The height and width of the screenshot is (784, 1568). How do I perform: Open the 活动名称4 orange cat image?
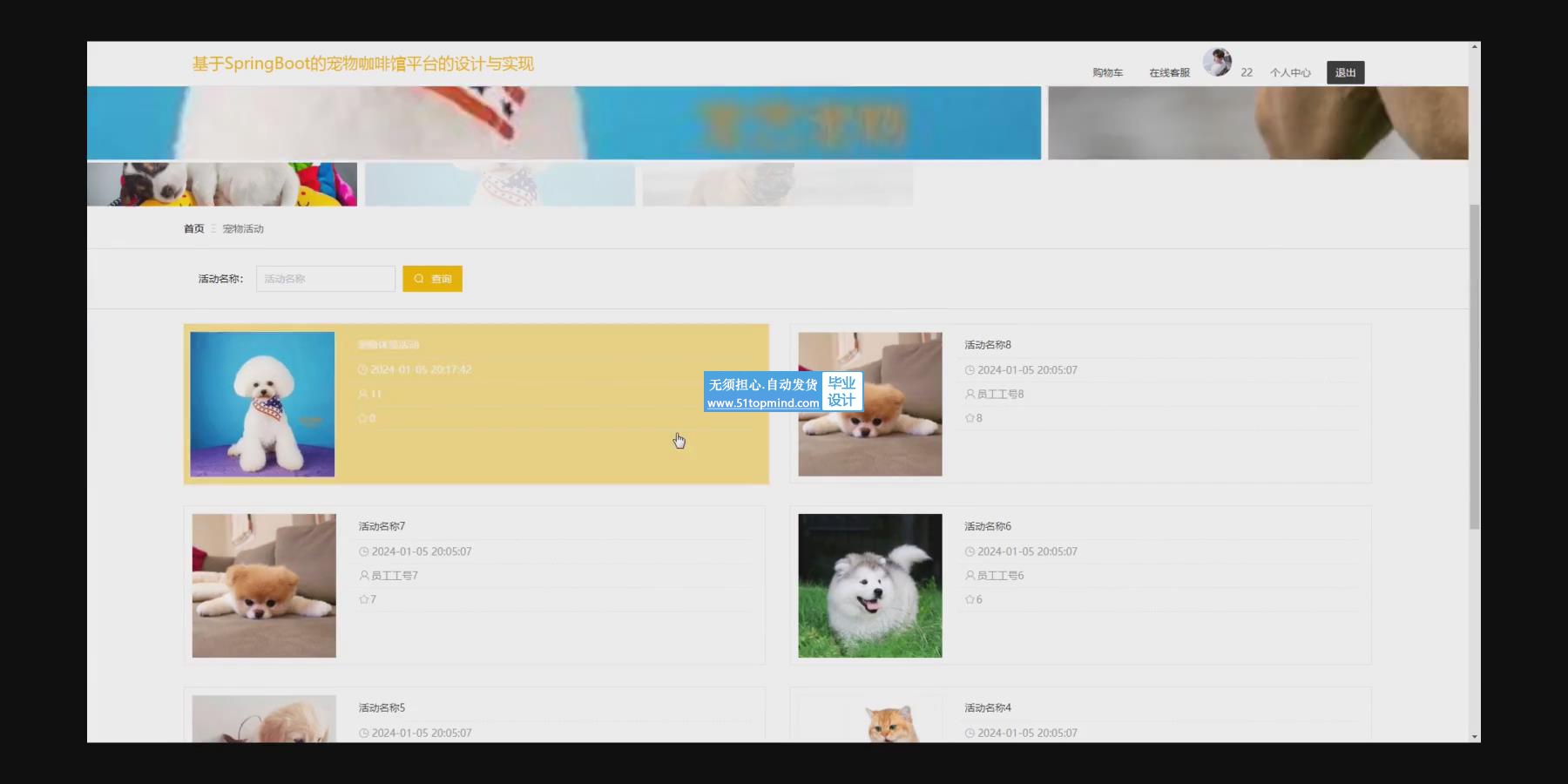click(870, 719)
